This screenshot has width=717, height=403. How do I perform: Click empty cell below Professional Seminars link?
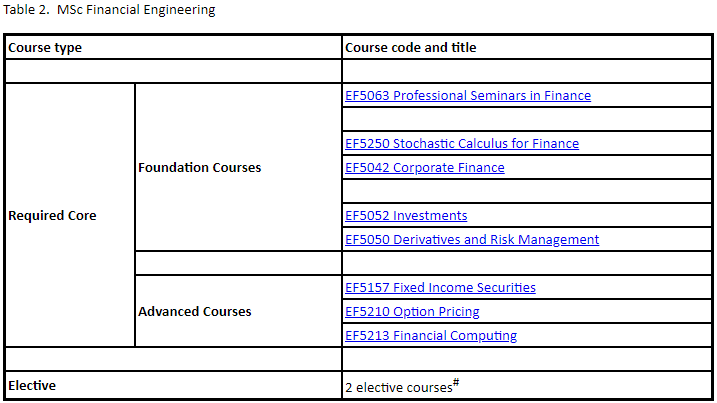pyautogui.click(x=526, y=119)
